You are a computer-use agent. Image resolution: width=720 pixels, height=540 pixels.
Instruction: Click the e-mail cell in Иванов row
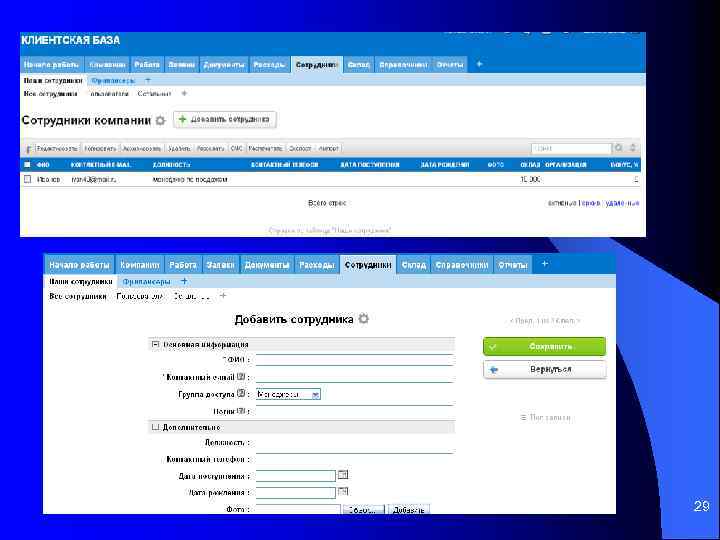click(x=94, y=180)
